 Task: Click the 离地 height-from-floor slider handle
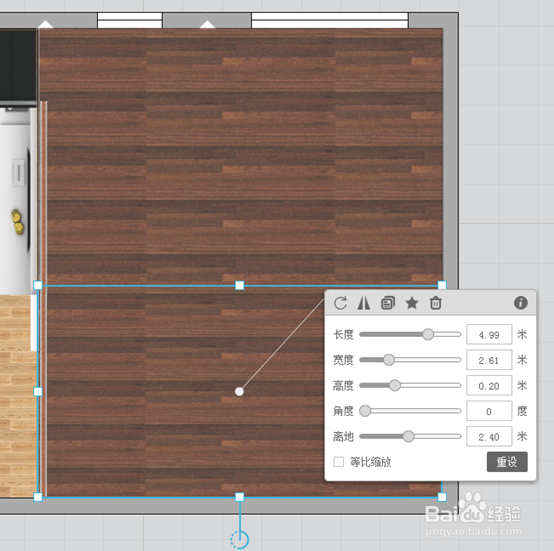pyautogui.click(x=408, y=436)
